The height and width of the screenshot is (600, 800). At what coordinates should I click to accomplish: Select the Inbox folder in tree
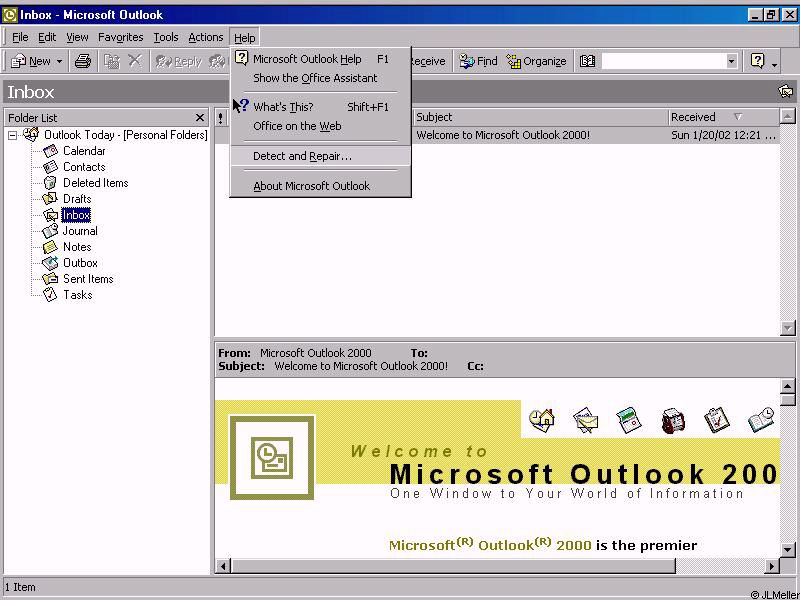[76, 215]
